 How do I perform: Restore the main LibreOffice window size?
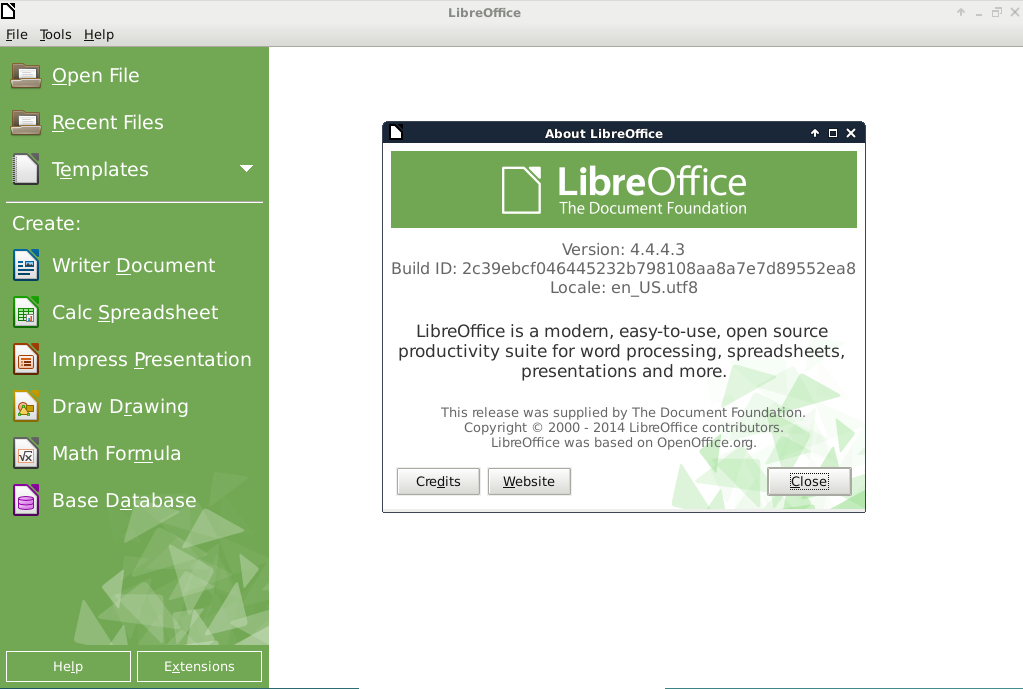(996, 12)
